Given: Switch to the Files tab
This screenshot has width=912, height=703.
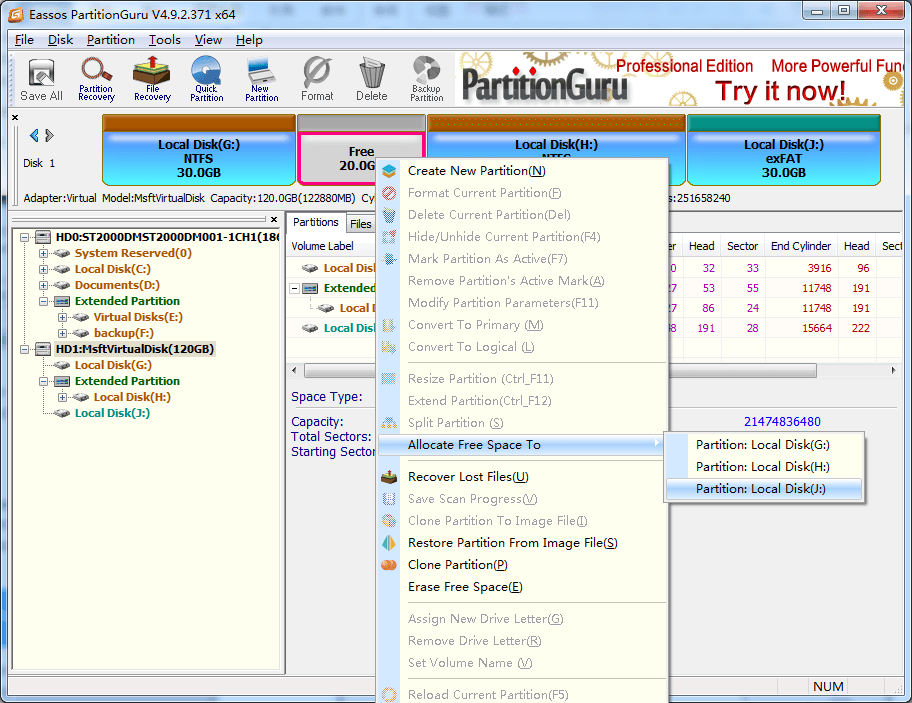Looking at the screenshot, I should [361, 224].
